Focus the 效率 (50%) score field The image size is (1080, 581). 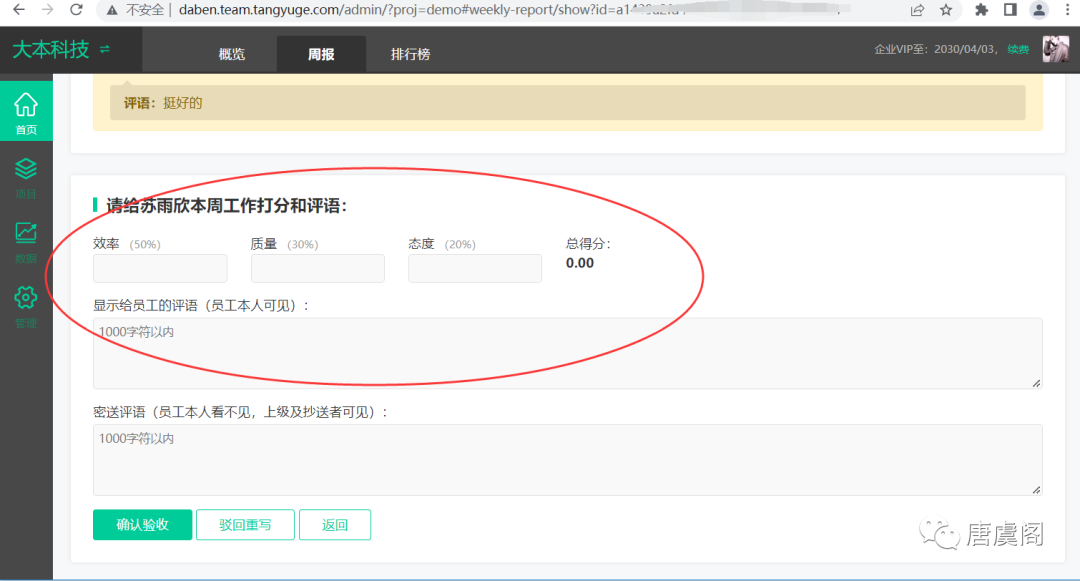point(160,268)
